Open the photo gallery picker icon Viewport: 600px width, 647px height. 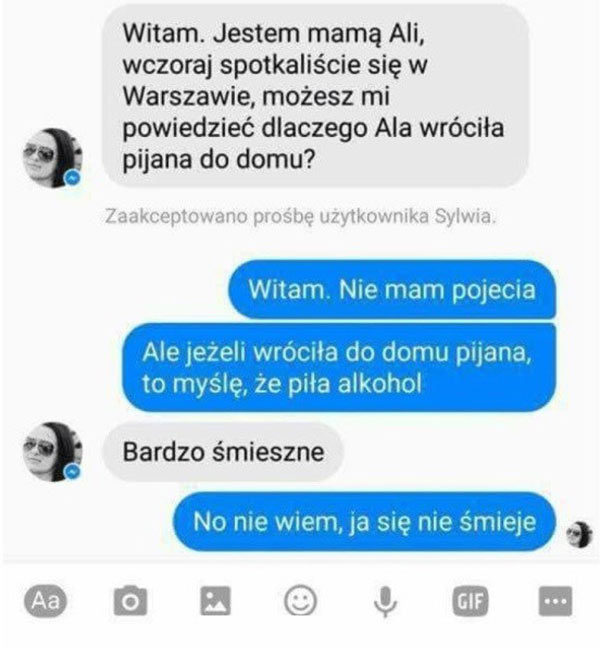pos(215,600)
